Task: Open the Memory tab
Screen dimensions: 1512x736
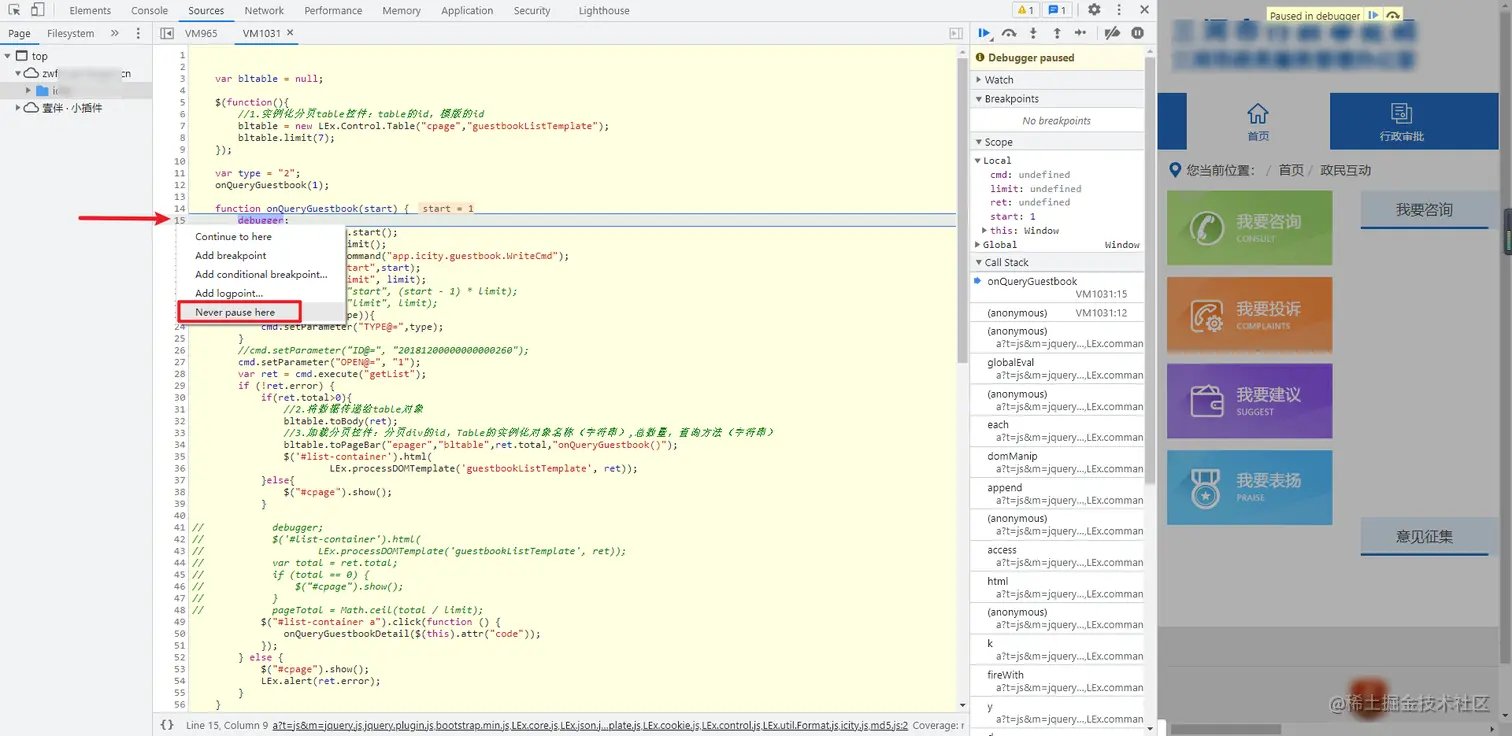Action: click(x=401, y=10)
